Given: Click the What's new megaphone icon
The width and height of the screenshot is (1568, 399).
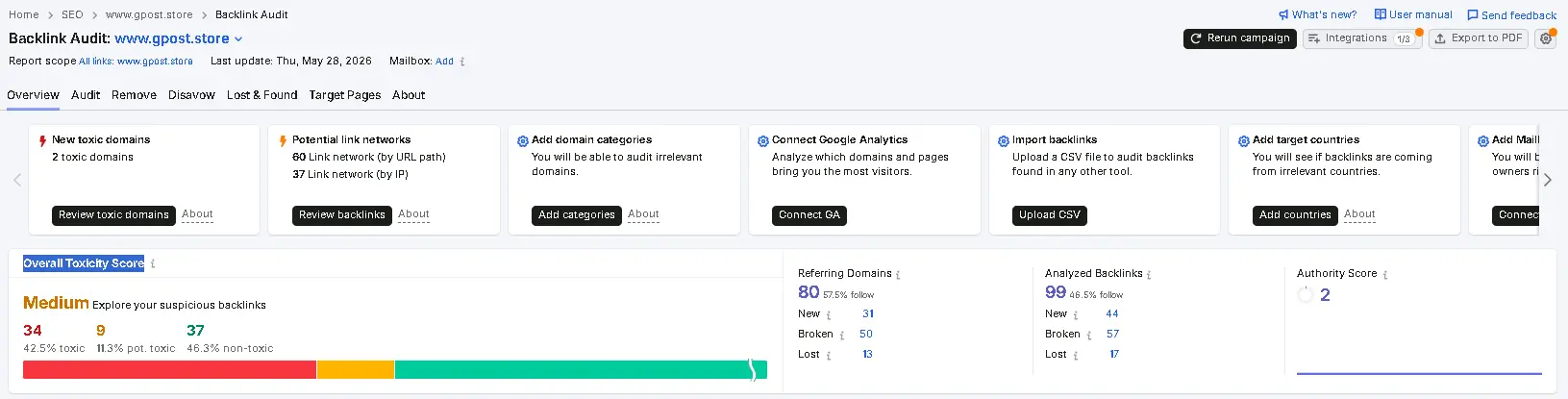Looking at the screenshot, I should pos(1283,14).
